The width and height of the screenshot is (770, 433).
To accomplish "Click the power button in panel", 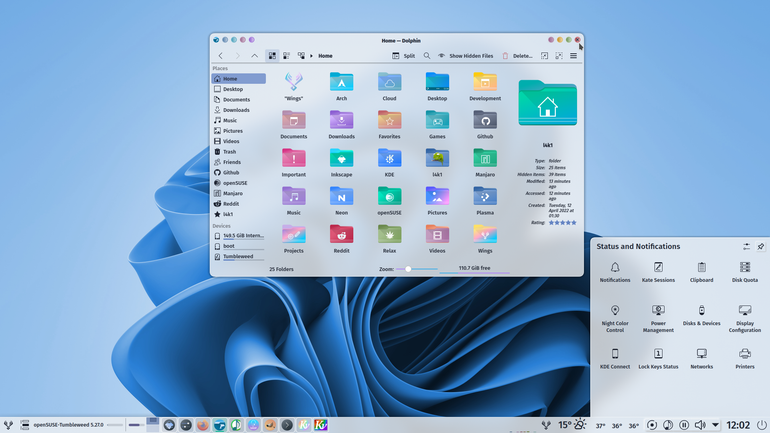I will [762, 425].
